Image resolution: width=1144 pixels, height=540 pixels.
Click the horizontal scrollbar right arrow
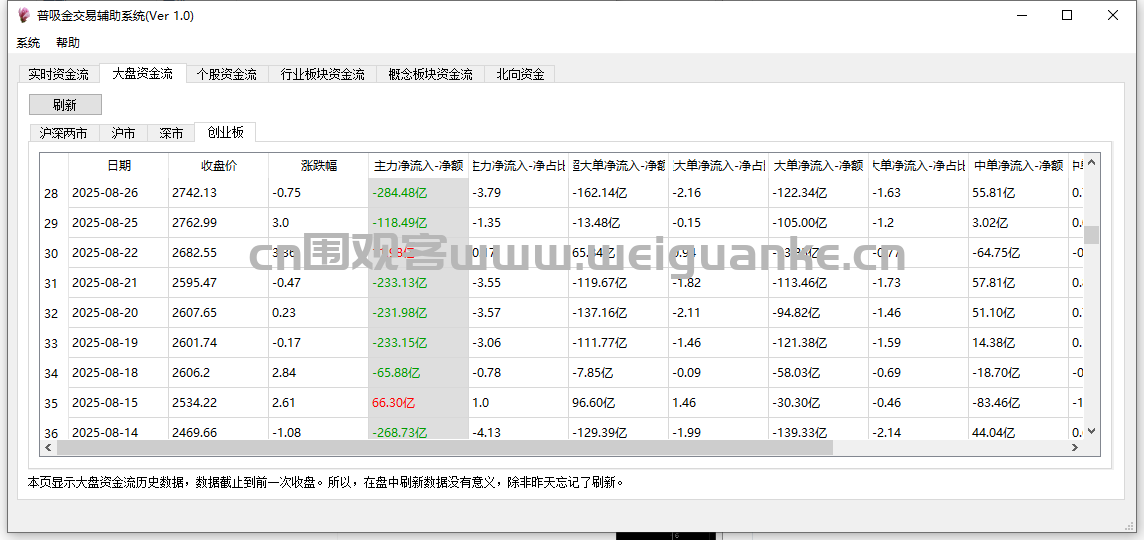[1076, 448]
